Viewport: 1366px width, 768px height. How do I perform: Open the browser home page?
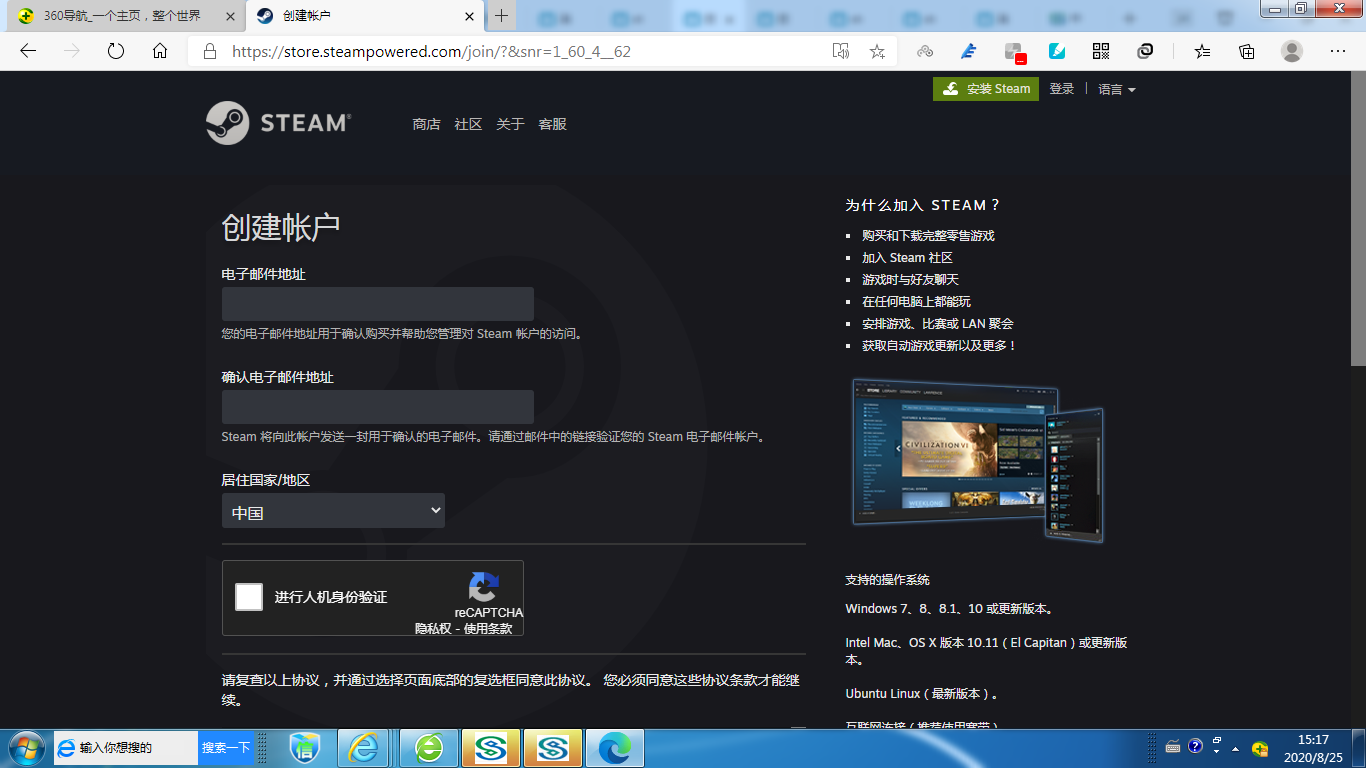click(x=160, y=51)
